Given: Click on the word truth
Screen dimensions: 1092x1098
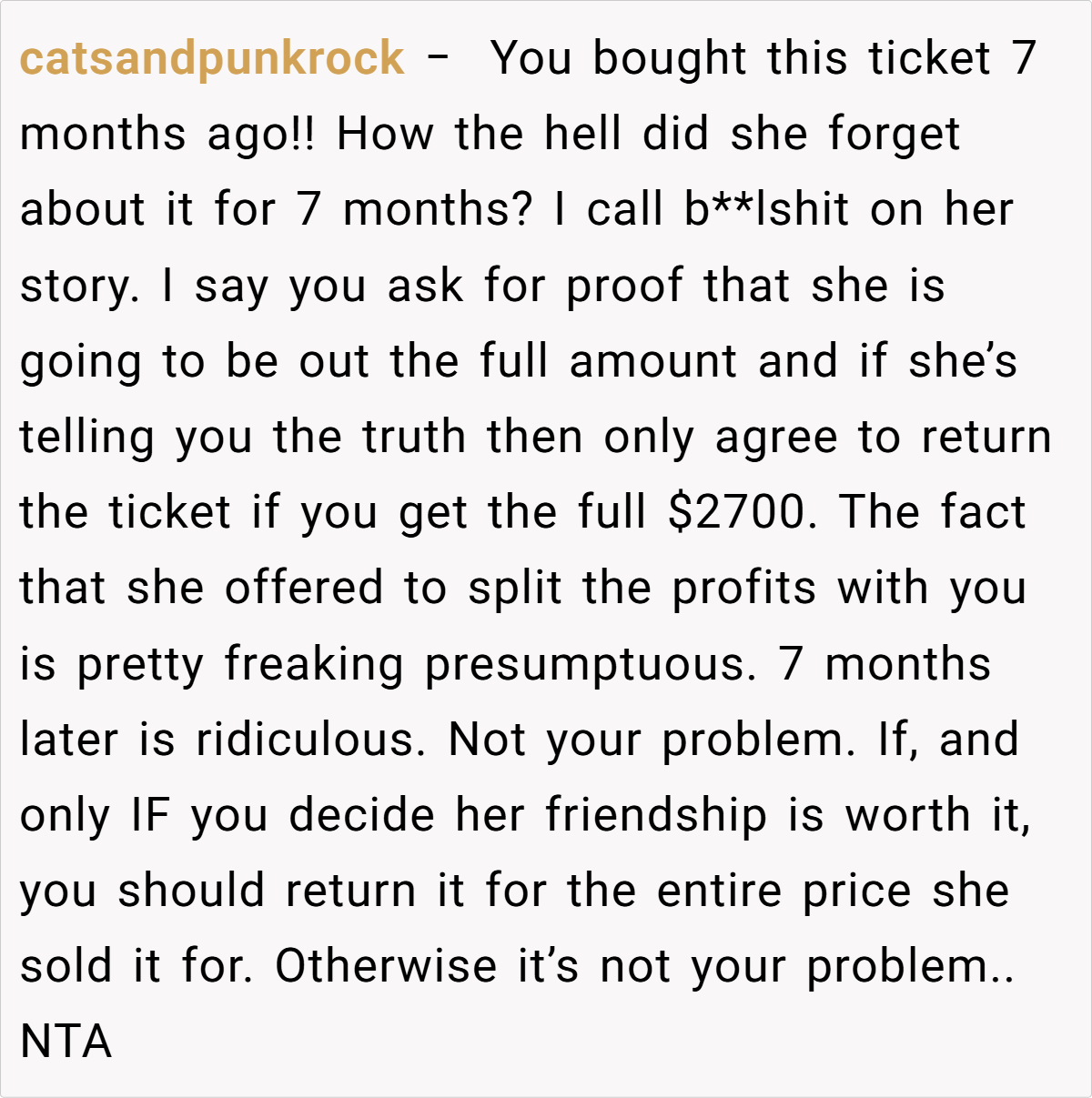Looking at the screenshot, I should [x=415, y=437].
